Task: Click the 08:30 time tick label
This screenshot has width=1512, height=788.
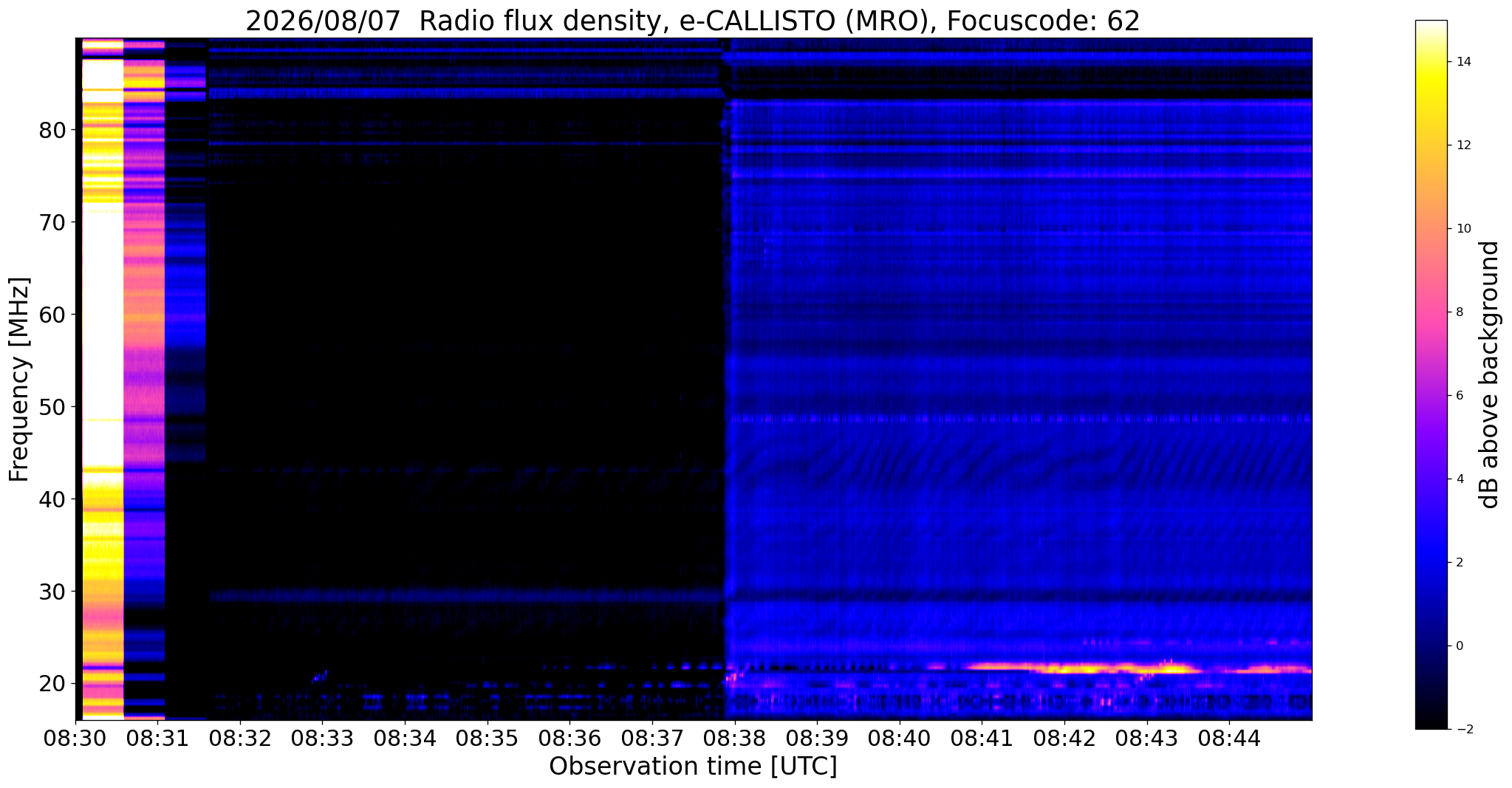Action: pos(75,738)
